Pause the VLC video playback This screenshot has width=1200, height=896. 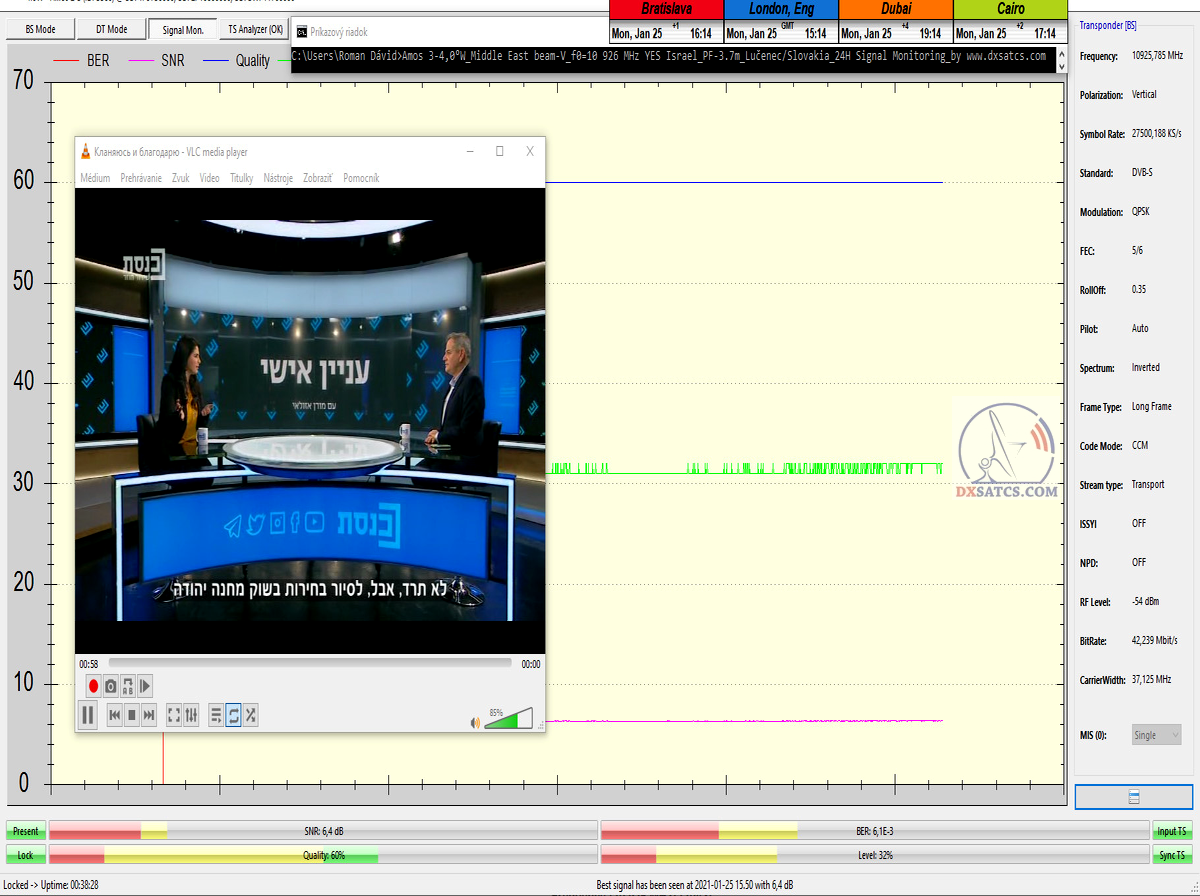click(x=88, y=715)
